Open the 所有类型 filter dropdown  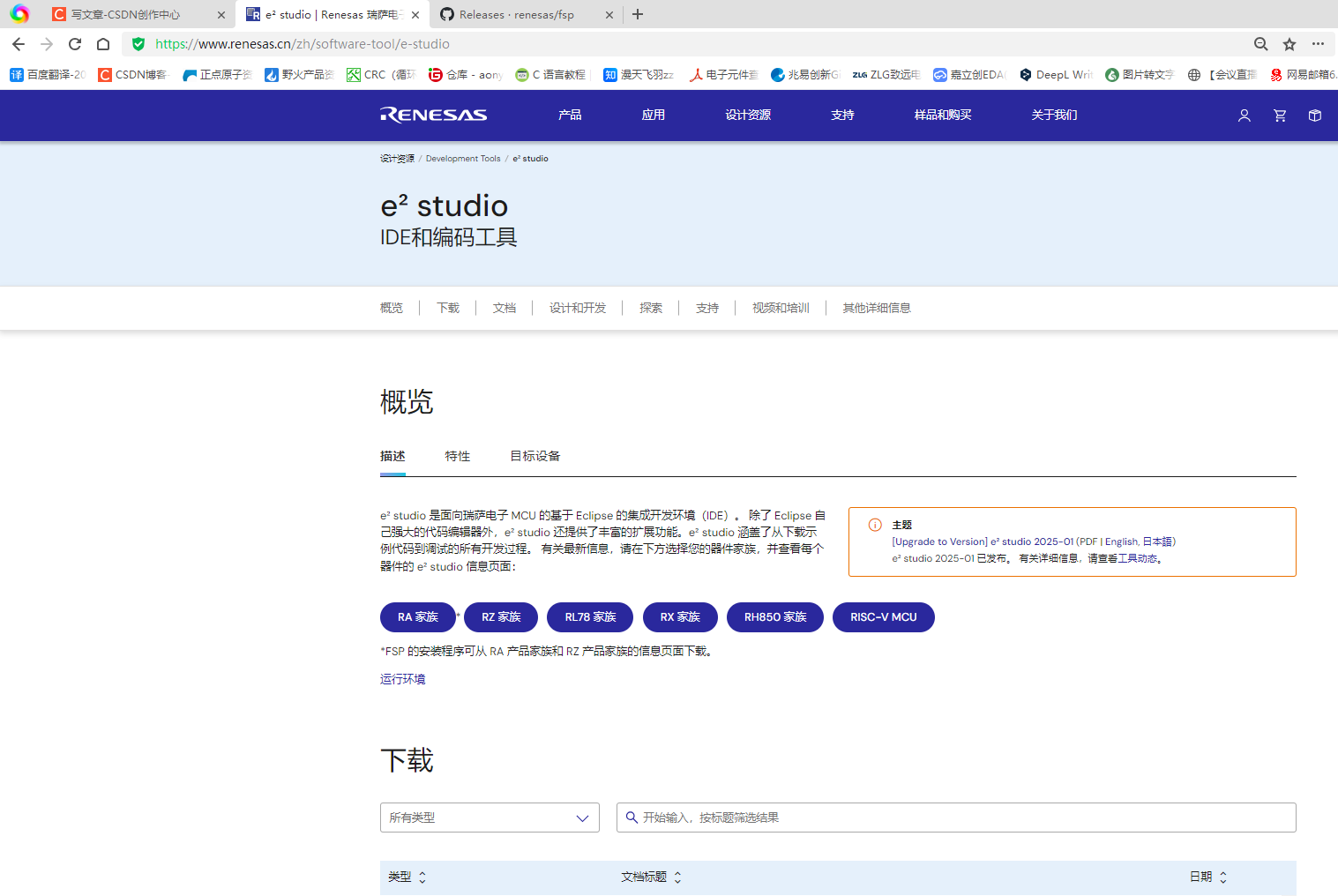tap(490, 818)
